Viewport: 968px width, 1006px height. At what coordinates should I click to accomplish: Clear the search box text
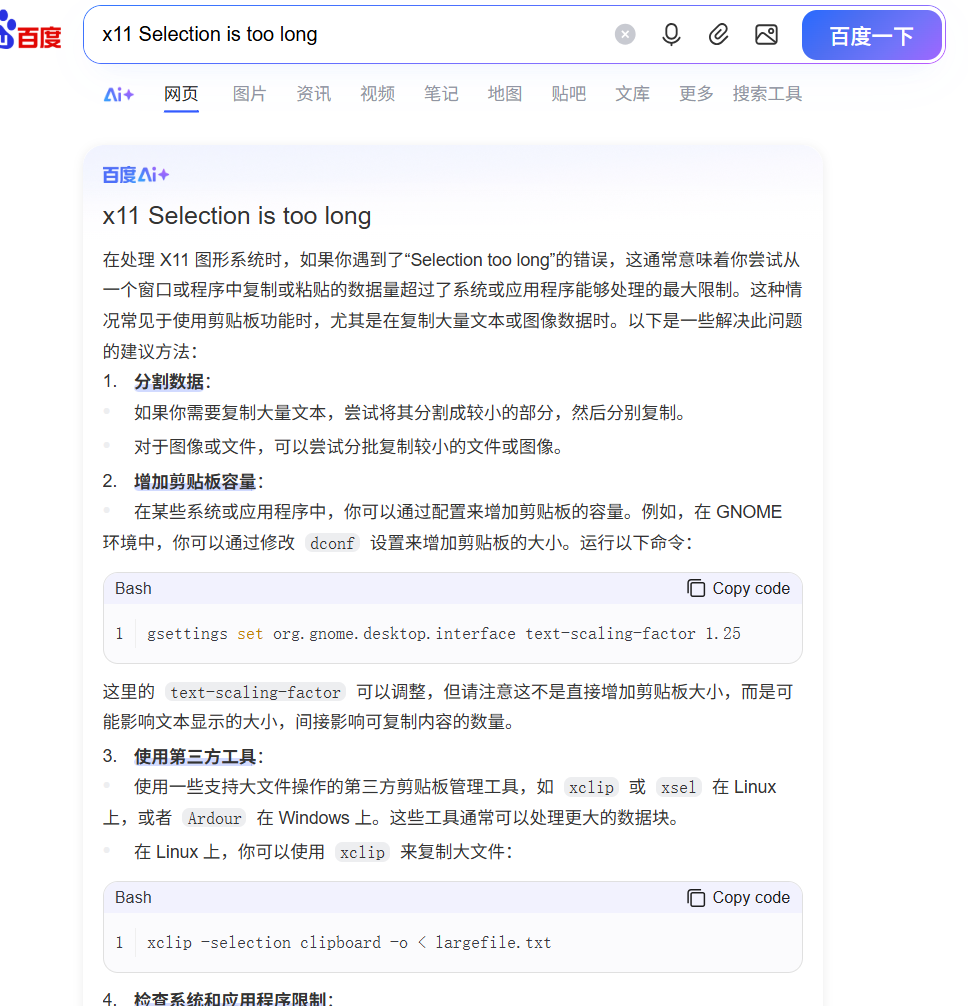tap(625, 34)
